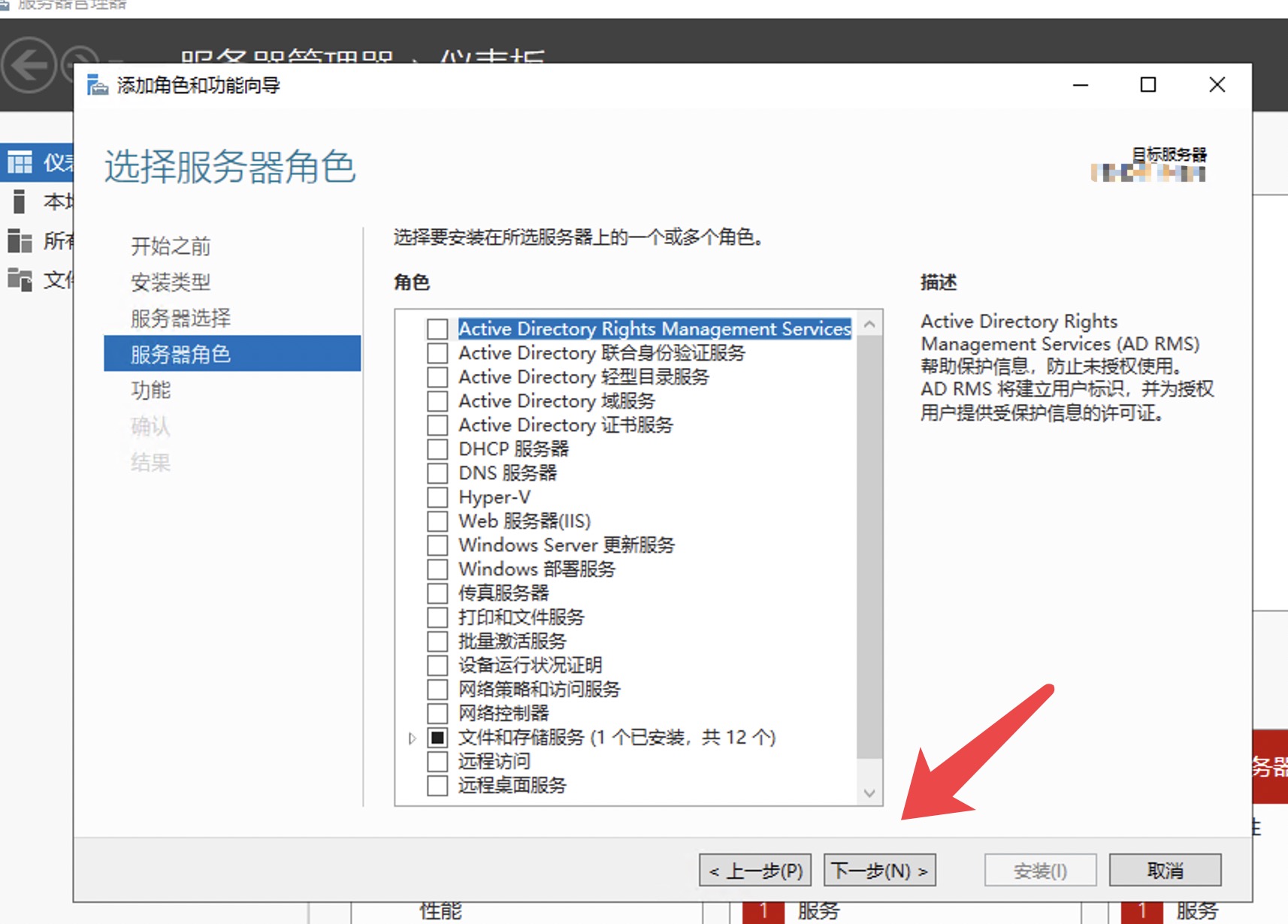
Task: Open dashboard icon in Server Manager sidebar
Action: tap(20, 162)
